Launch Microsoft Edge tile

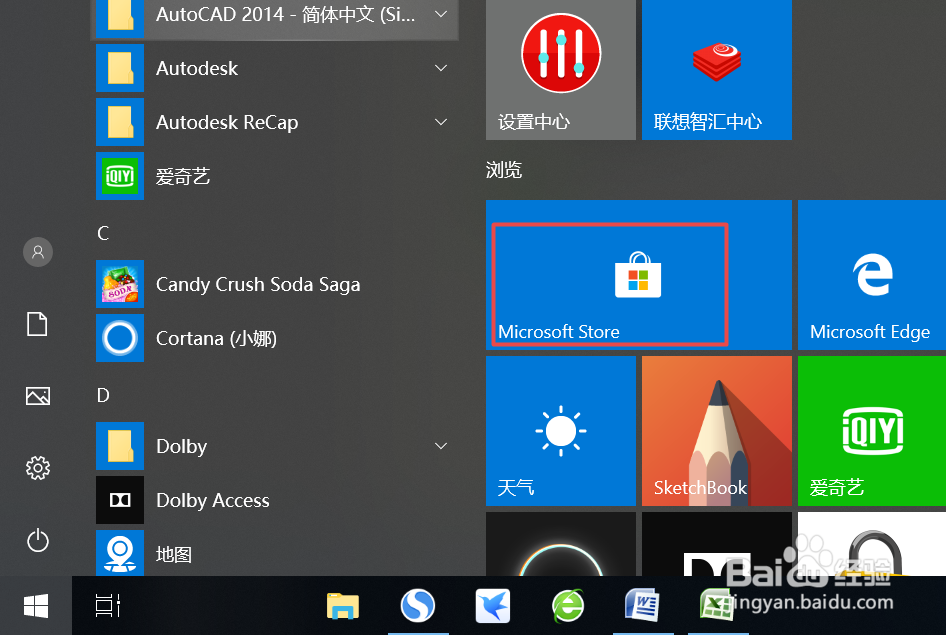872,275
